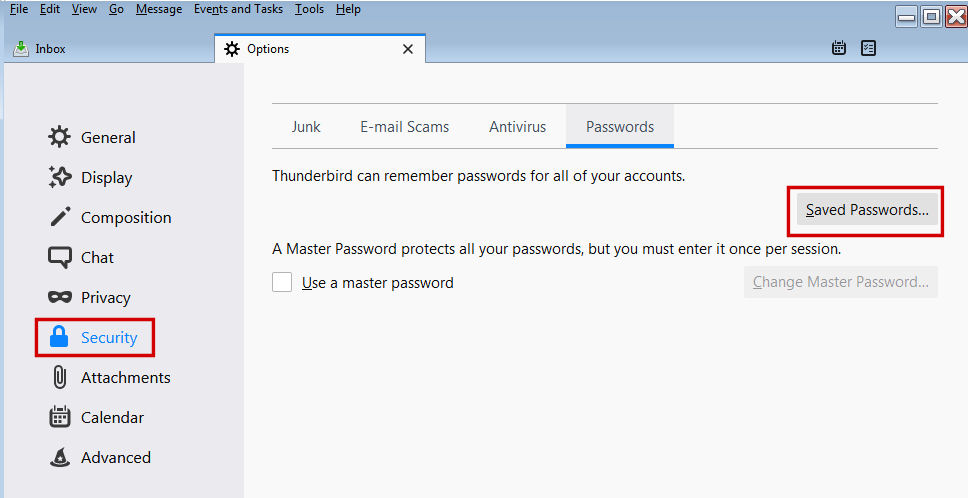
Task: Open the tasks tab toolbar icon
Action: (868, 48)
